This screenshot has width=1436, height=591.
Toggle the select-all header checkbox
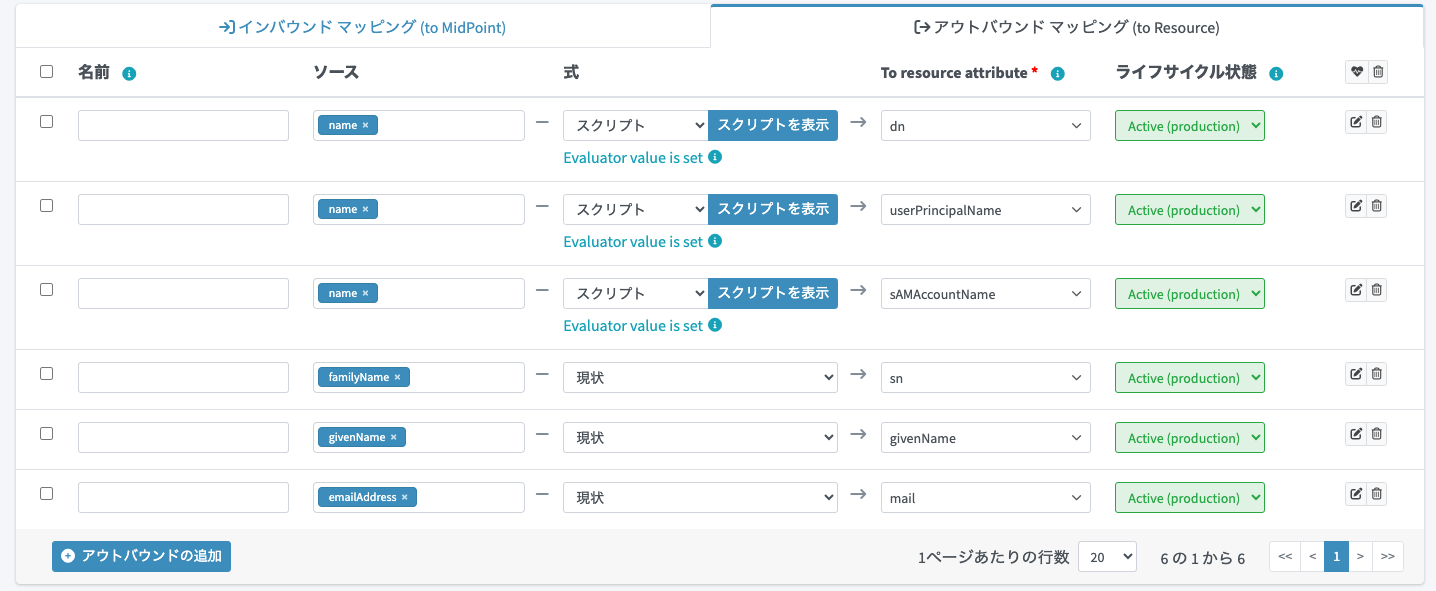coord(46,71)
